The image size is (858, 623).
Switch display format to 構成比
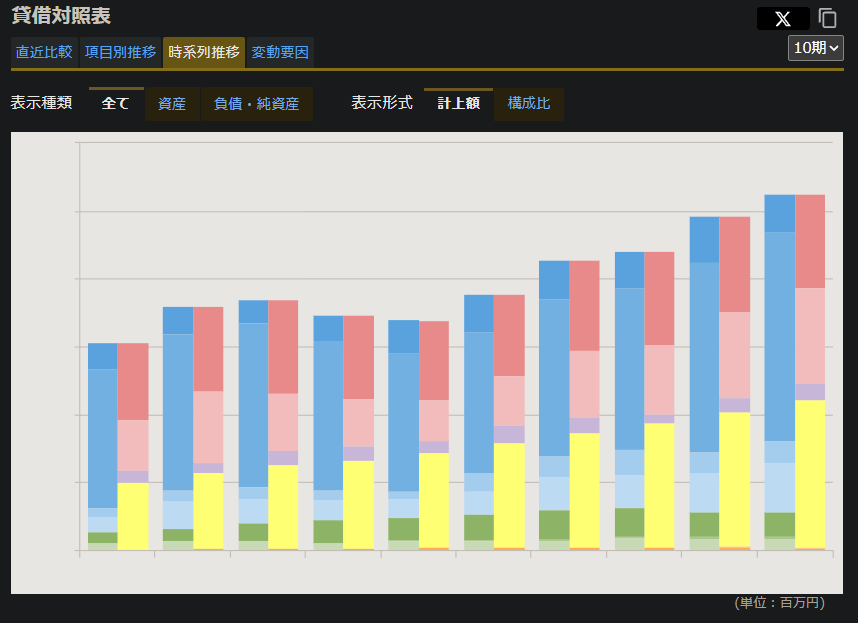pyautogui.click(x=529, y=103)
